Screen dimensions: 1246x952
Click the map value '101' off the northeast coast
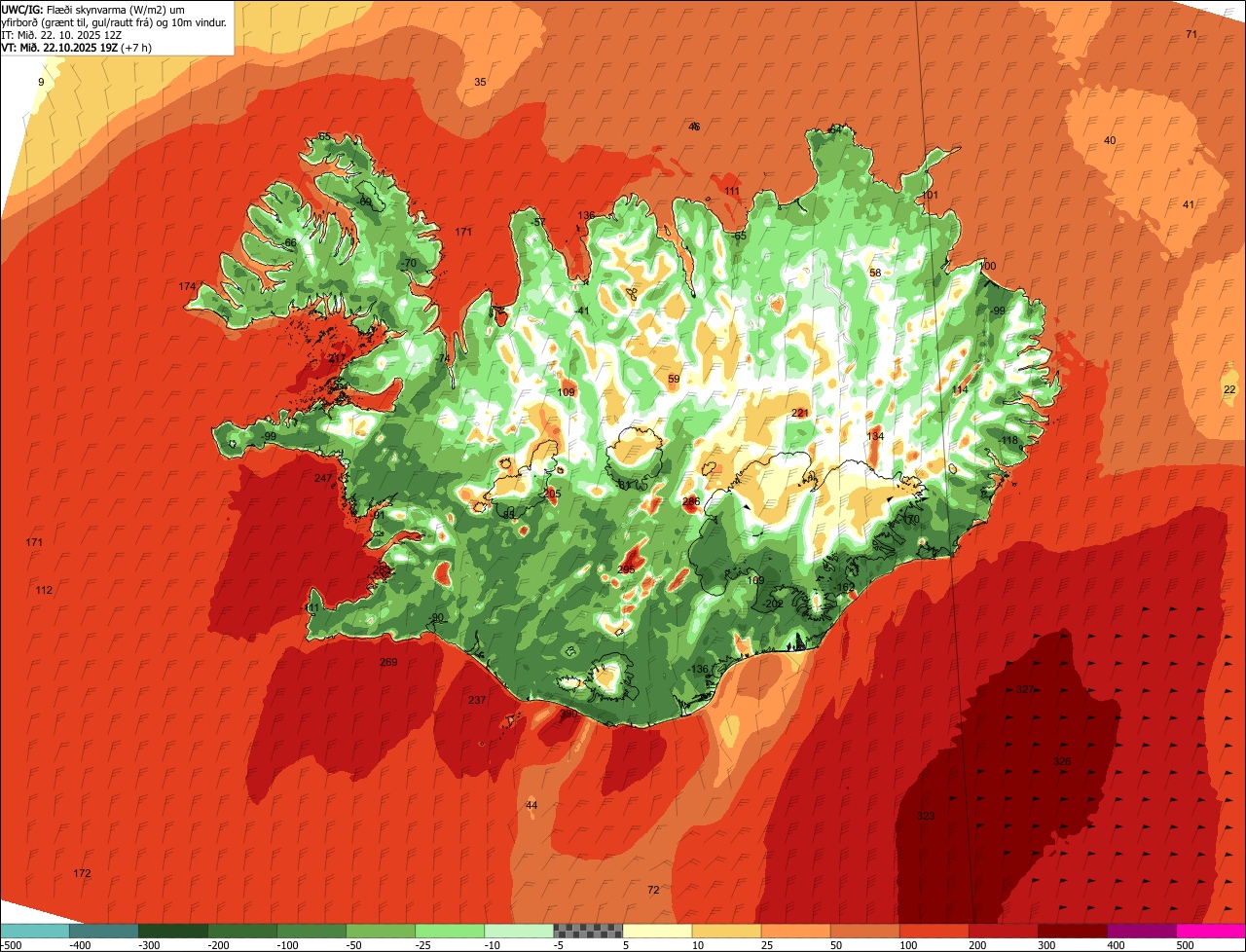(930, 195)
